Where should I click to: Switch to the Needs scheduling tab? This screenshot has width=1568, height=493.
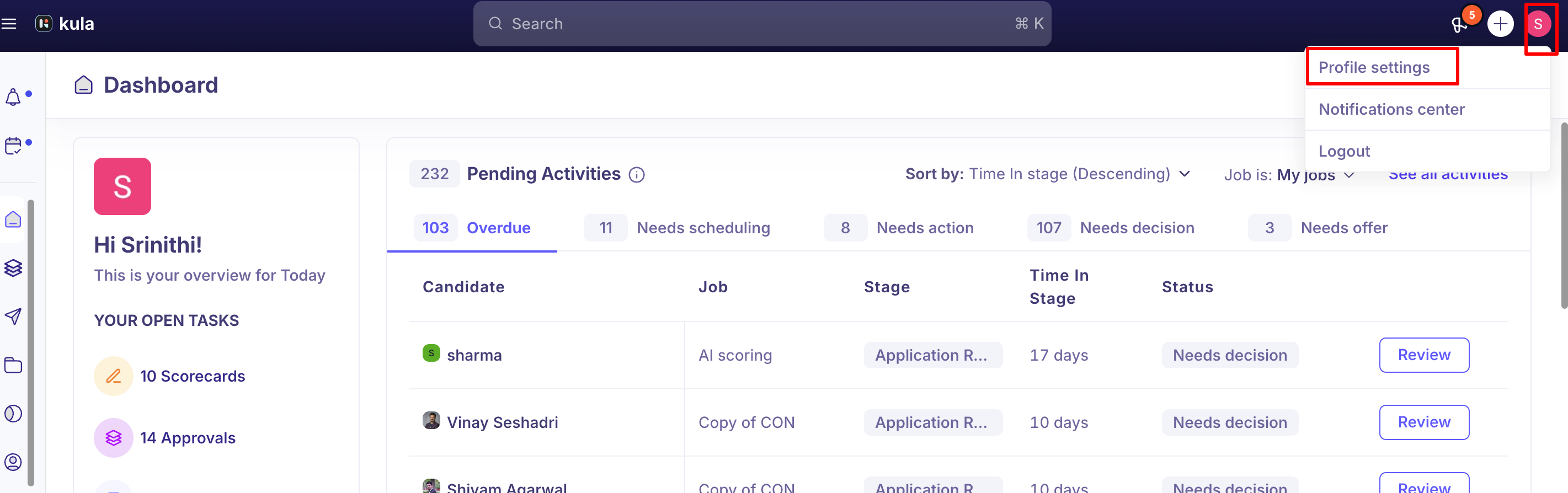point(677,228)
